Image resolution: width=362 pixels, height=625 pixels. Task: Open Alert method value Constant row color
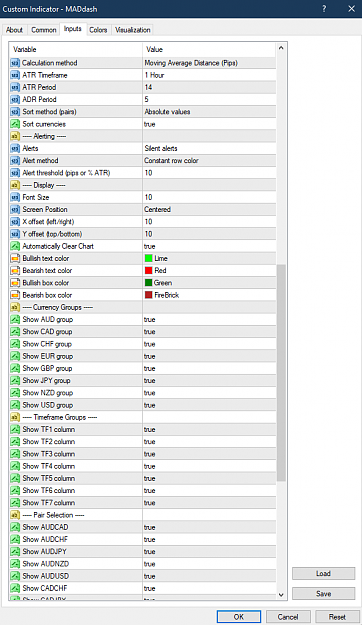click(209, 161)
